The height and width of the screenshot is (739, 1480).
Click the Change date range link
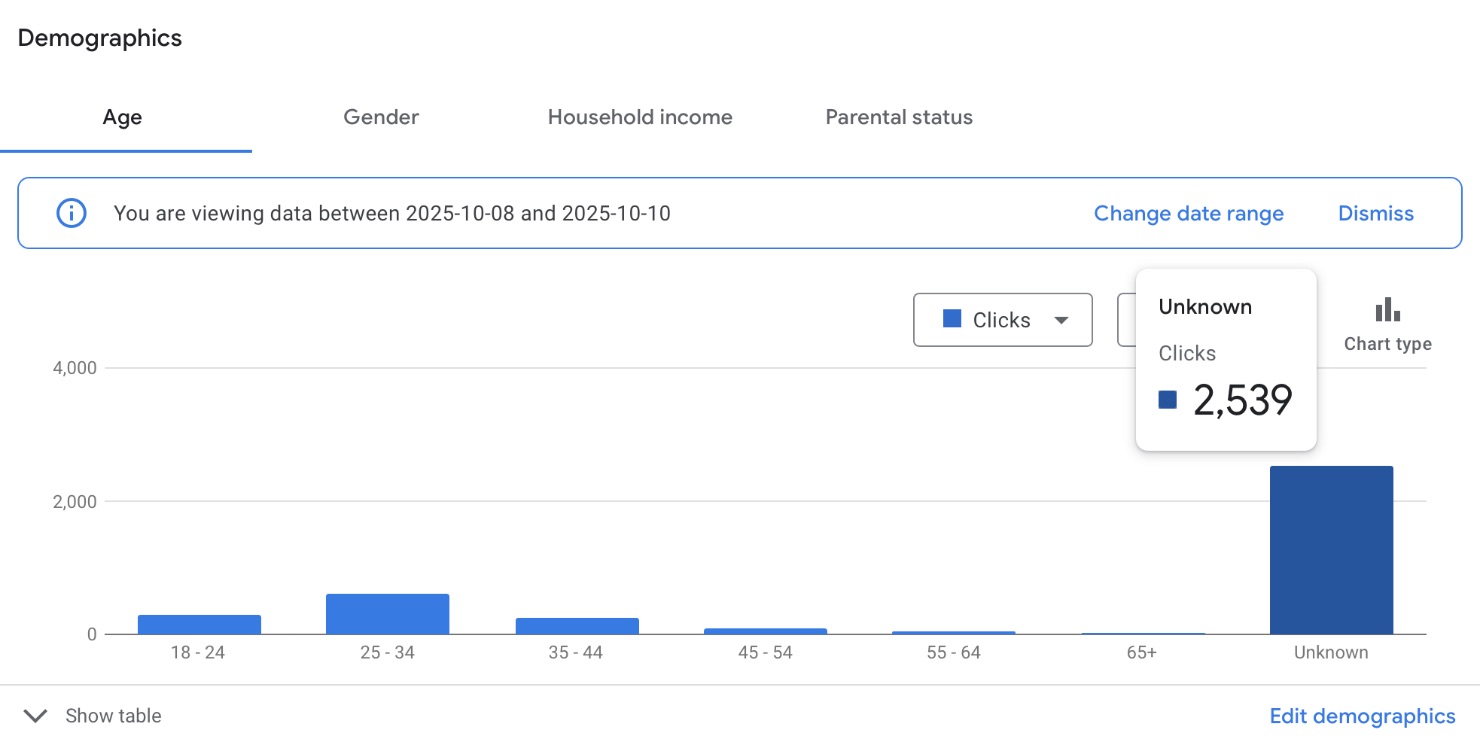click(x=1188, y=213)
